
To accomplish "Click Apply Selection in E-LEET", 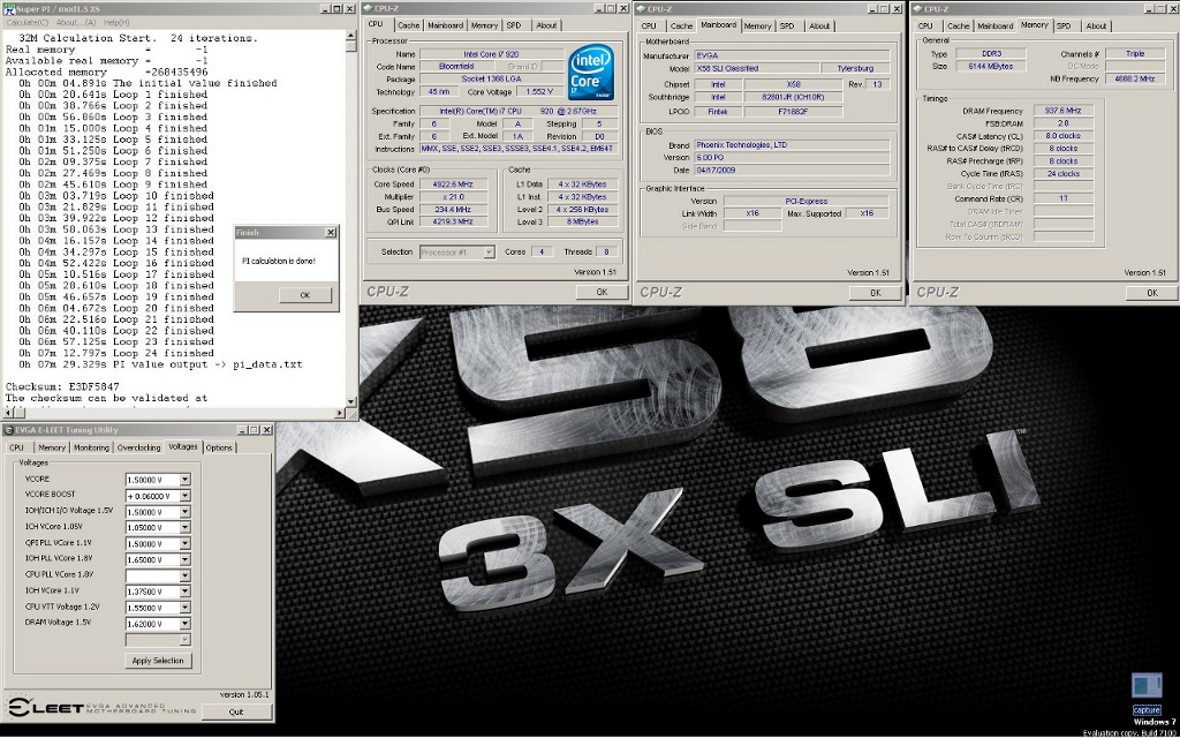I will 158,661.
